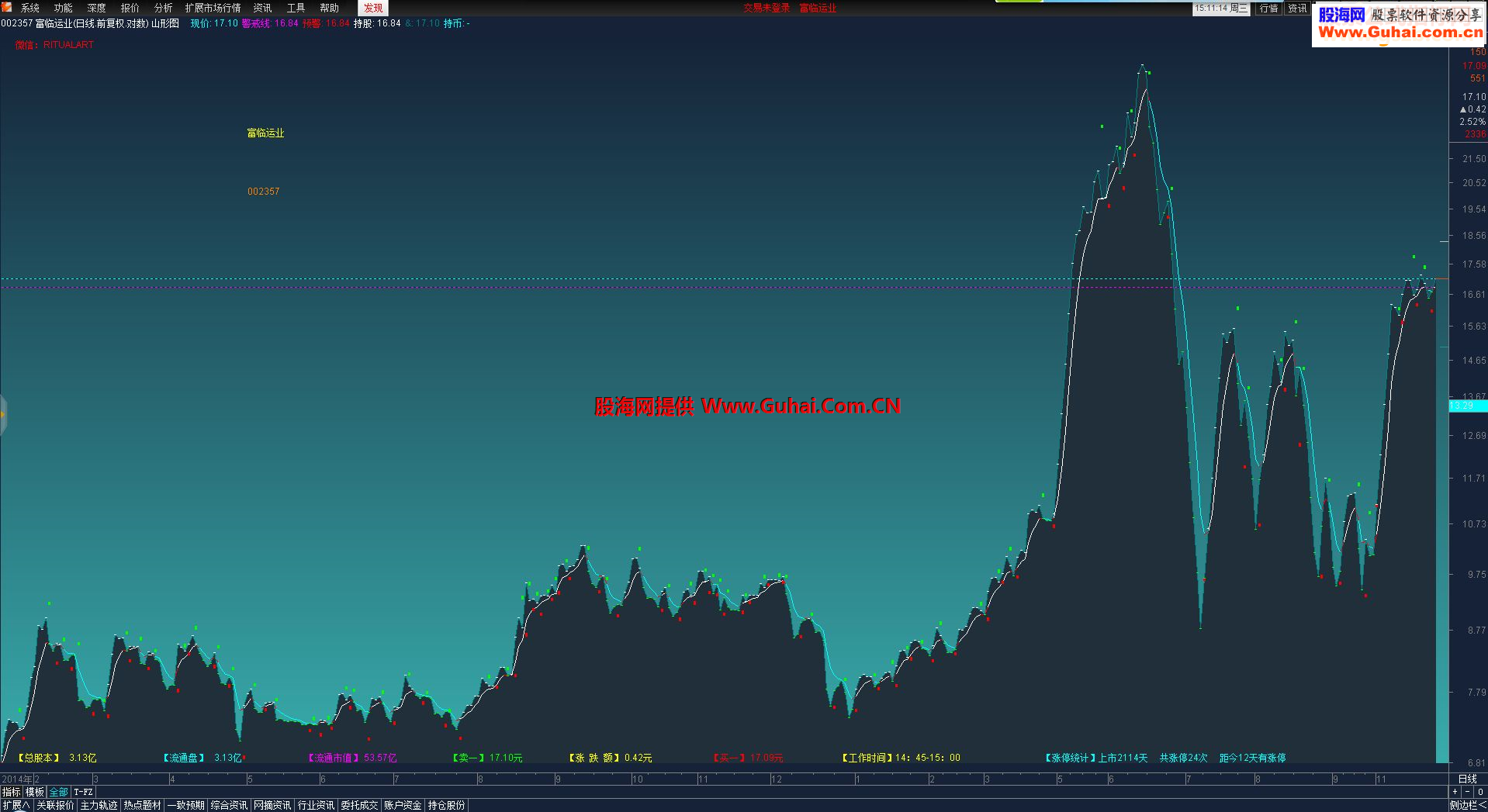Click the 【涨停统计】 上市2114天 text
This screenshot has height=812, width=1488.
1095,758
